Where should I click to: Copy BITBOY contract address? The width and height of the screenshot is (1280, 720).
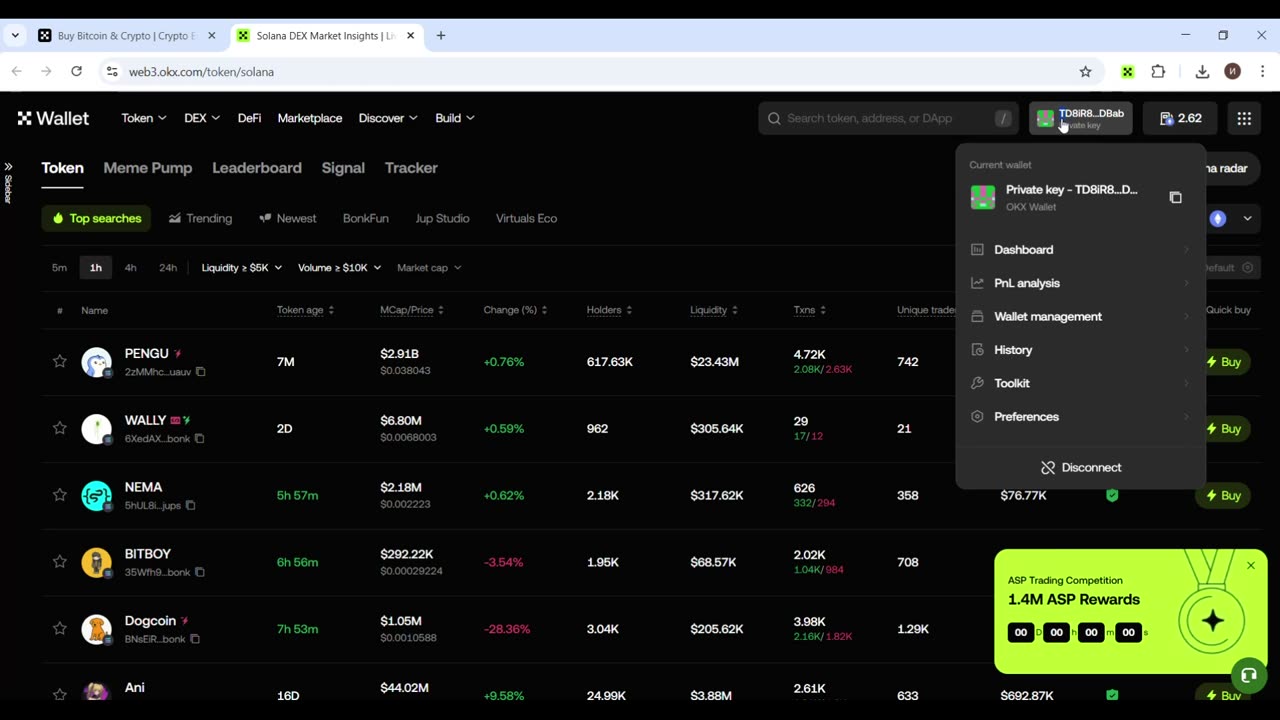[199, 572]
